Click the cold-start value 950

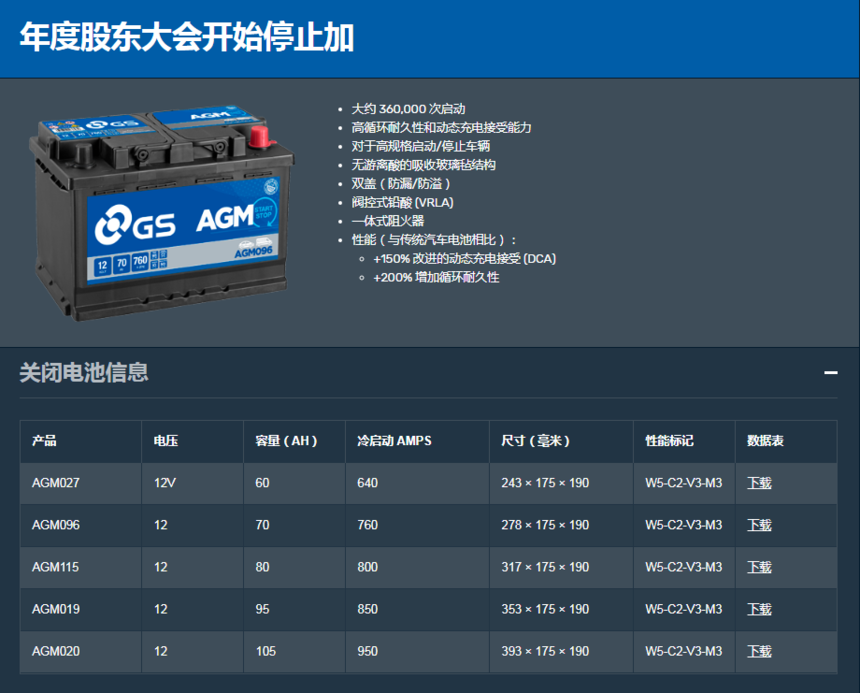click(x=367, y=651)
